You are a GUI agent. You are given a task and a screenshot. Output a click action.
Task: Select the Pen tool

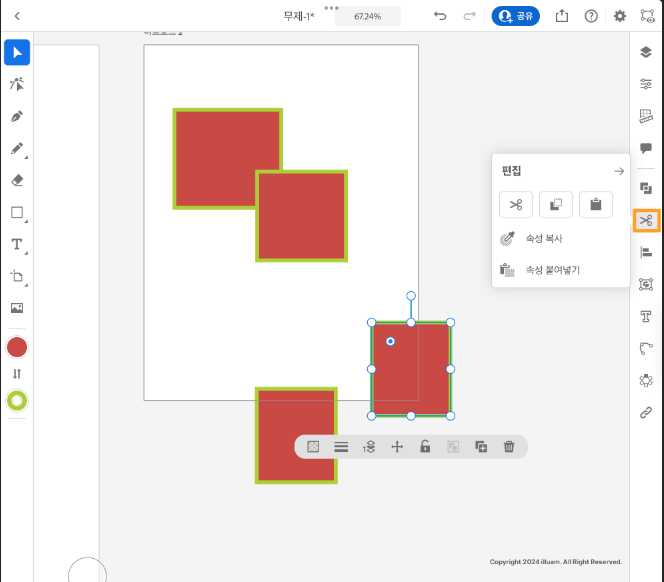pos(17,116)
